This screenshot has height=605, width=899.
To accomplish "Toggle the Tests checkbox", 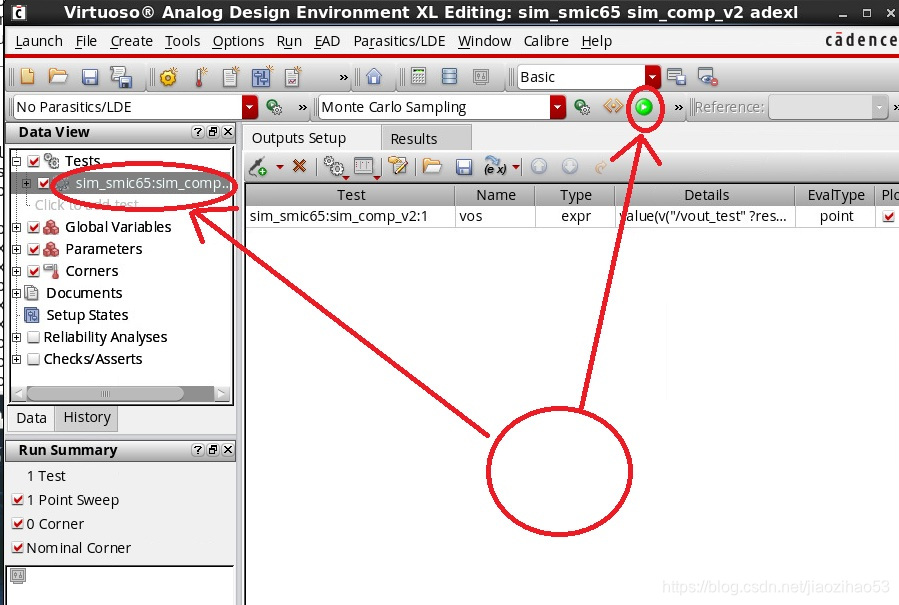I will (33, 161).
